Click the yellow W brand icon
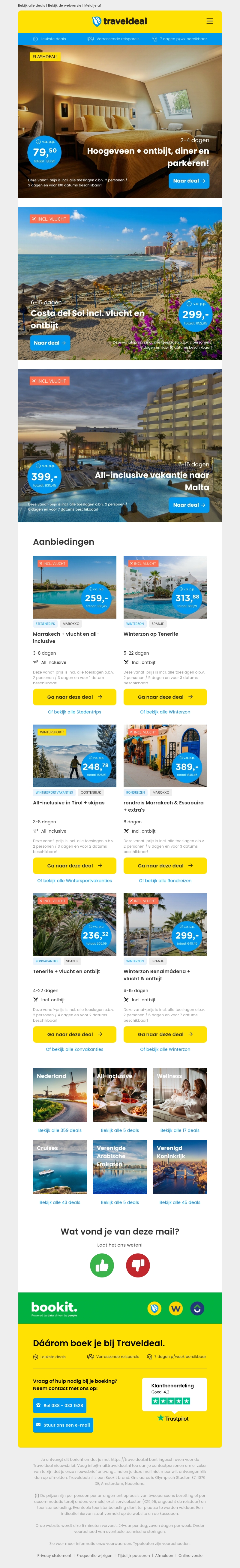Image resolution: width=240 pixels, height=1568 pixels. click(176, 1308)
